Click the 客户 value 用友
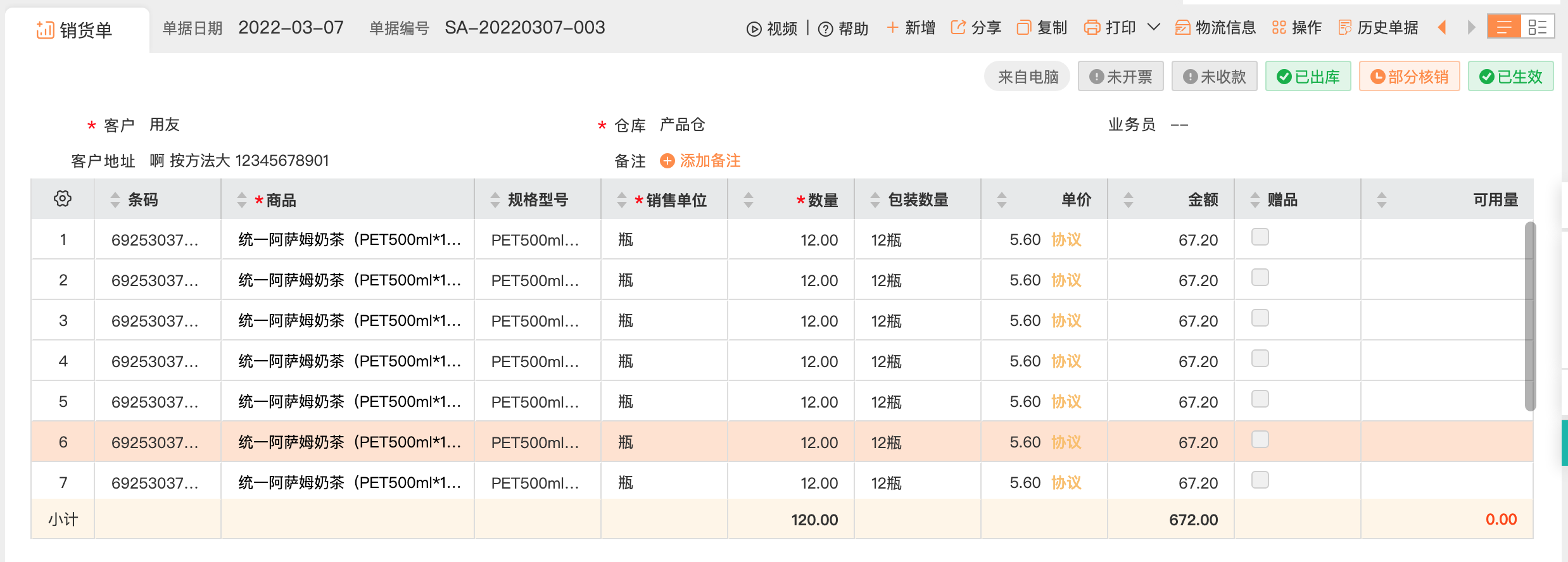1568x562 pixels. [165, 125]
